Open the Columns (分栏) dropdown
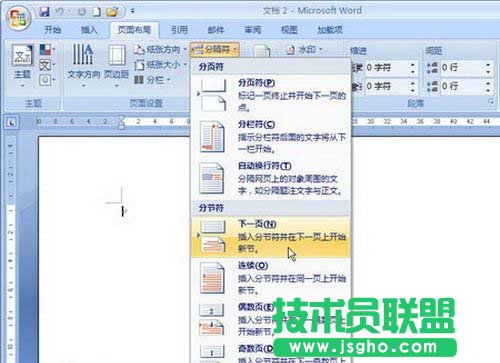 point(152,80)
